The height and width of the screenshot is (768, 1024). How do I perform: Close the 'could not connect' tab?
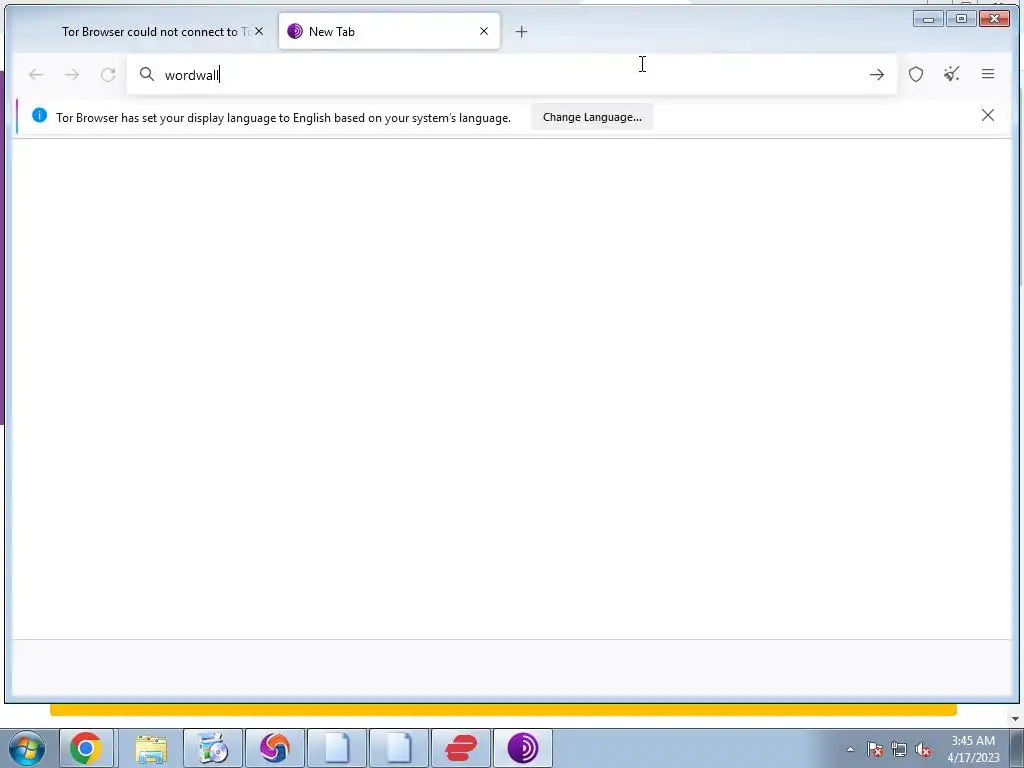(259, 31)
